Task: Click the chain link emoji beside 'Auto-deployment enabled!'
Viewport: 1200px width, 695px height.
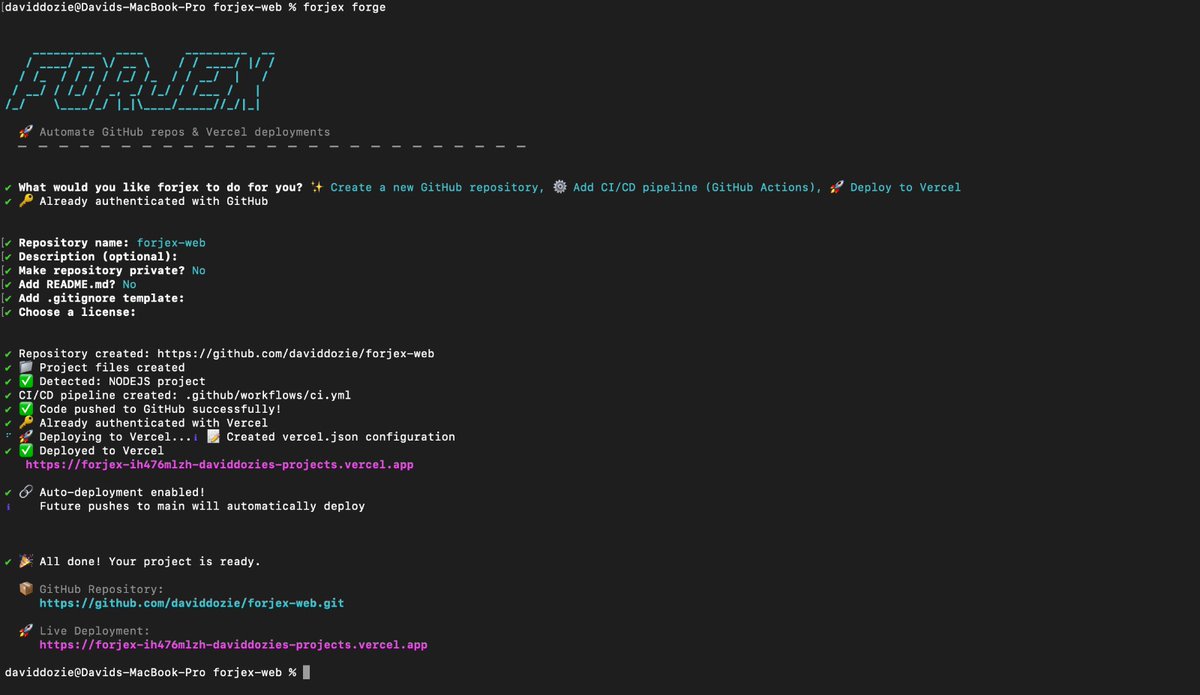Action: [25, 492]
